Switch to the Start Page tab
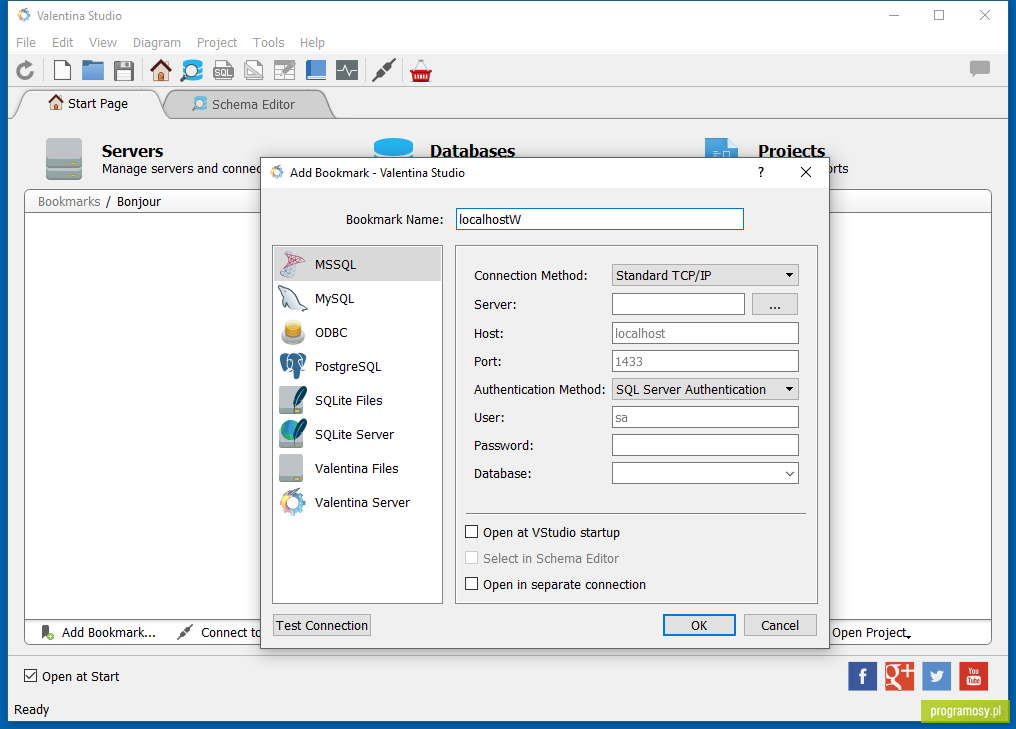 coord(89,104)
